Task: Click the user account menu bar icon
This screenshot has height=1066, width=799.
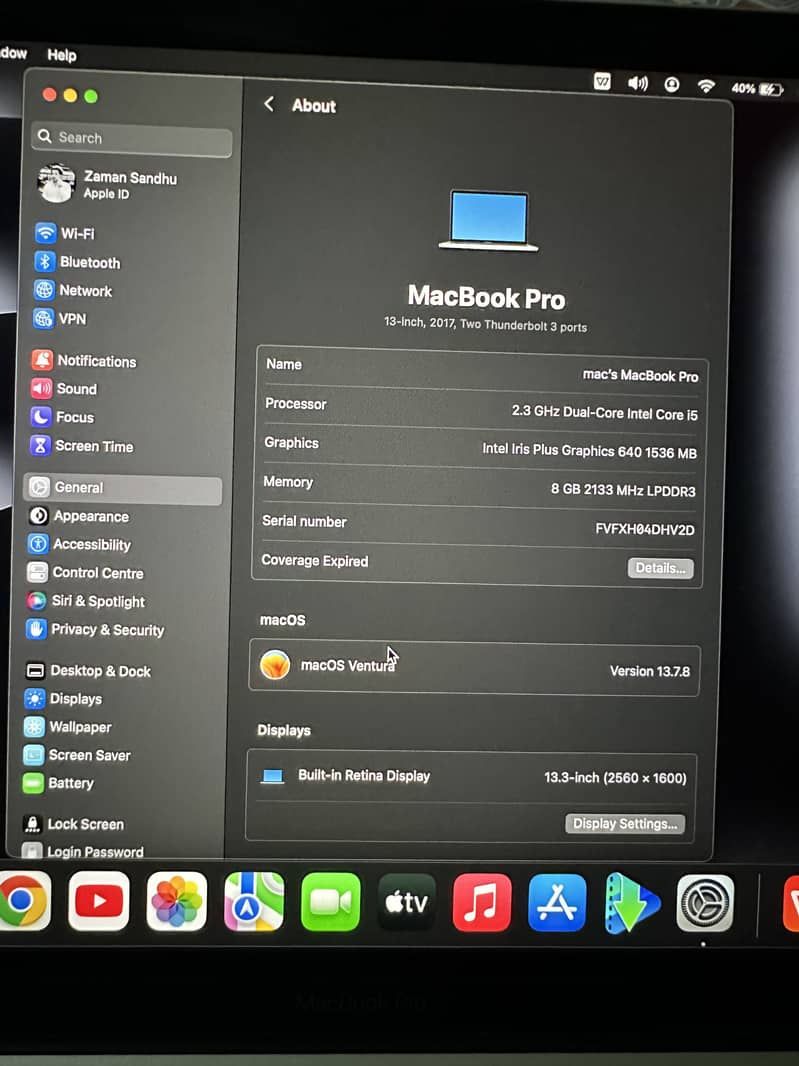Action: click(x=672, y=84)
